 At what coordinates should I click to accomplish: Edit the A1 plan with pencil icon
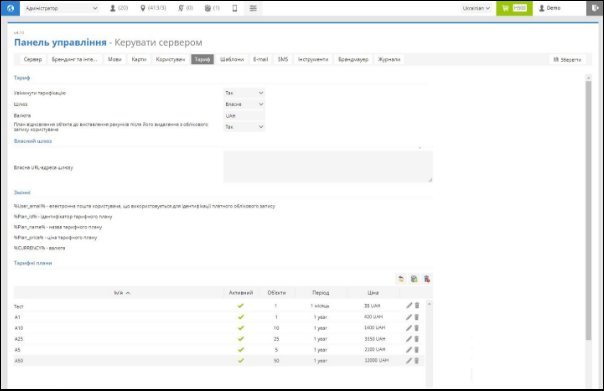[x=409, y=317]
